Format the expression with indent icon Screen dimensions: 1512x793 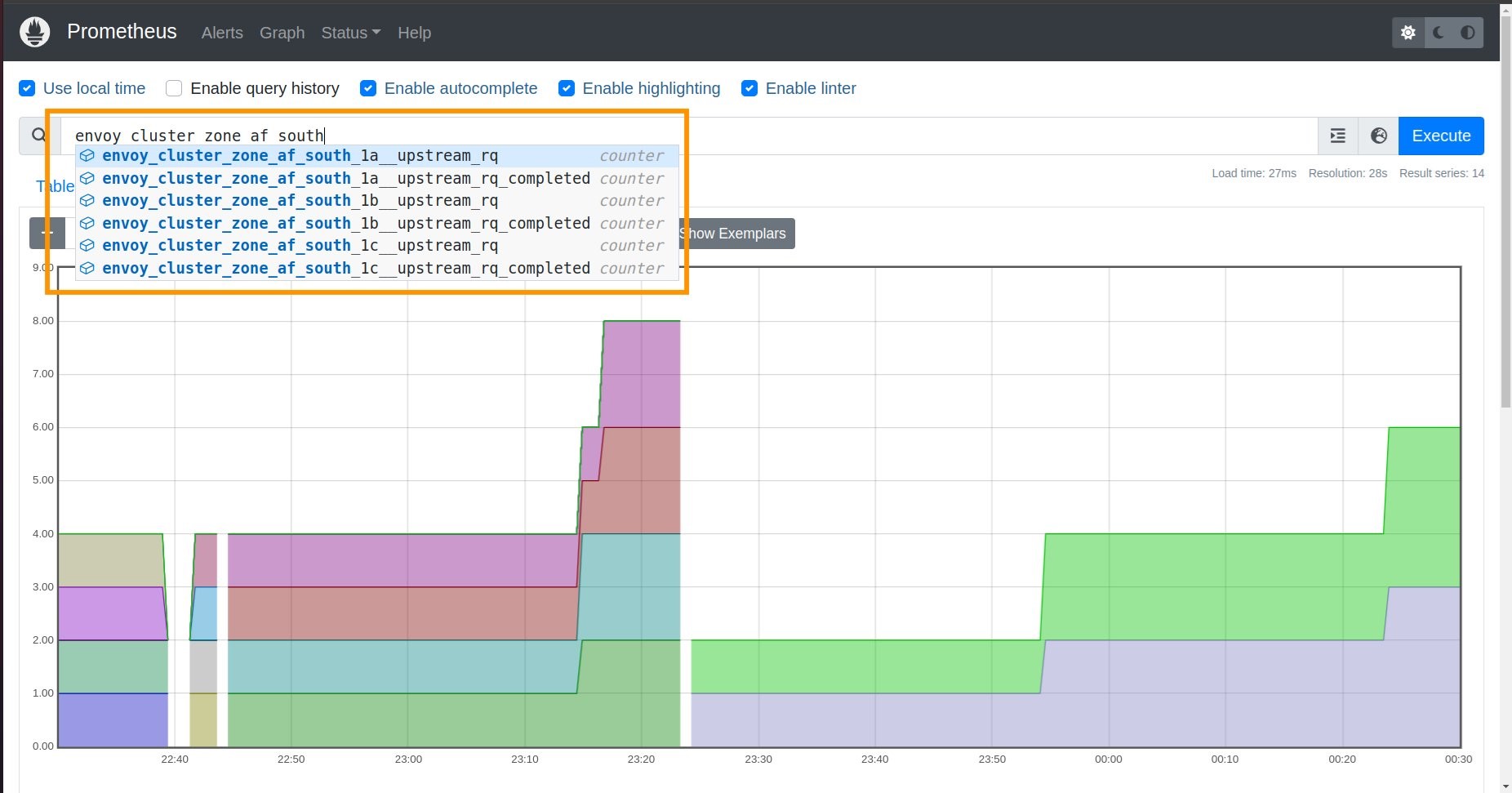pyautogui.click(x=1338, y=136)
